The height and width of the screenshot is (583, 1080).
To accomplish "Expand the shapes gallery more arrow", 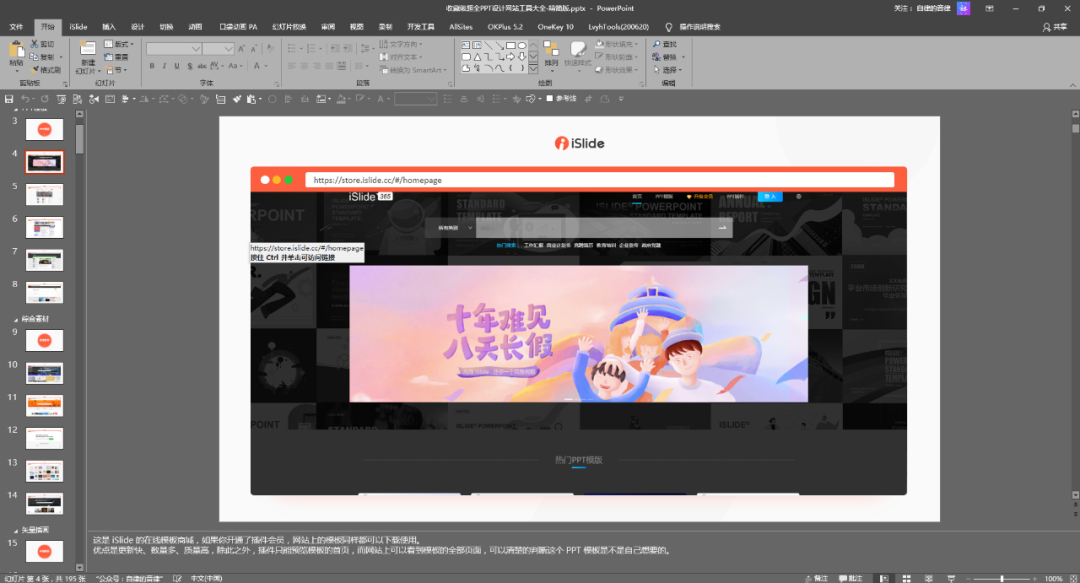I will click(x=533, y=68).
